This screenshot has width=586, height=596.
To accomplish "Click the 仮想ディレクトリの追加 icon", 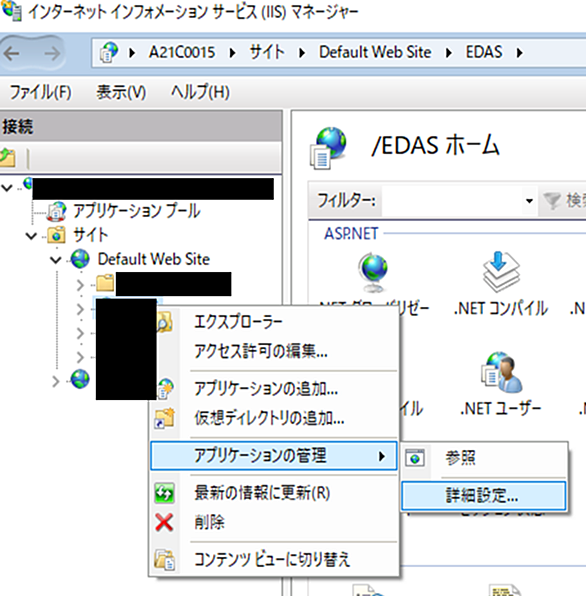I will pyautogui.click(x=165, y=418).
